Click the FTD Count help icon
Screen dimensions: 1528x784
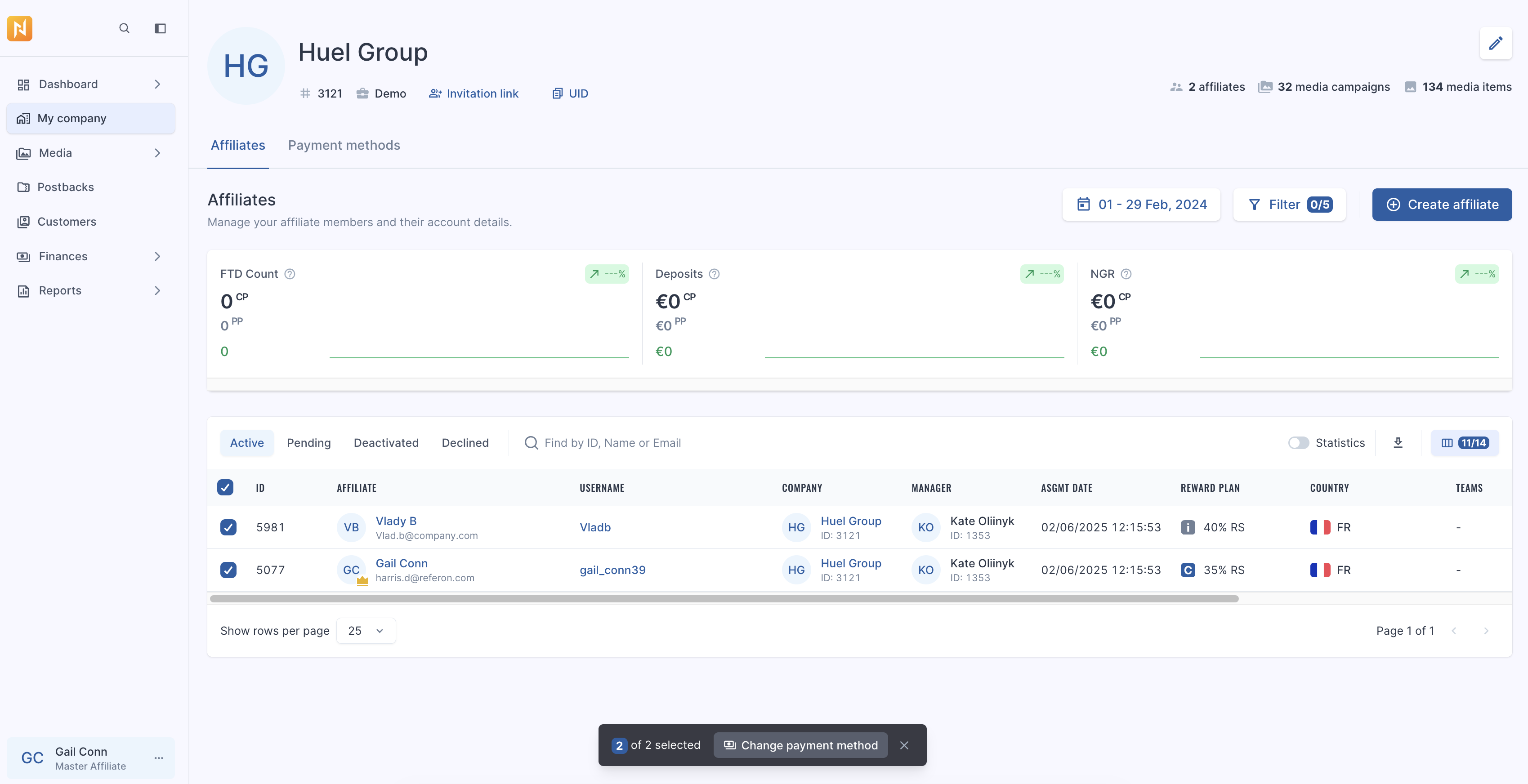tap(290, 274)
